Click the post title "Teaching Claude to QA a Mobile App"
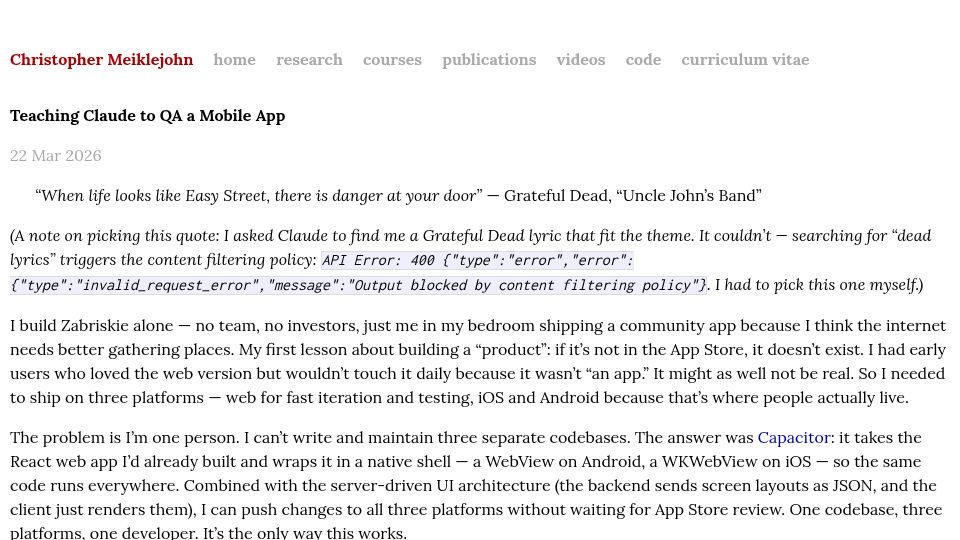The image size is (960, 540). pos(148,116)
